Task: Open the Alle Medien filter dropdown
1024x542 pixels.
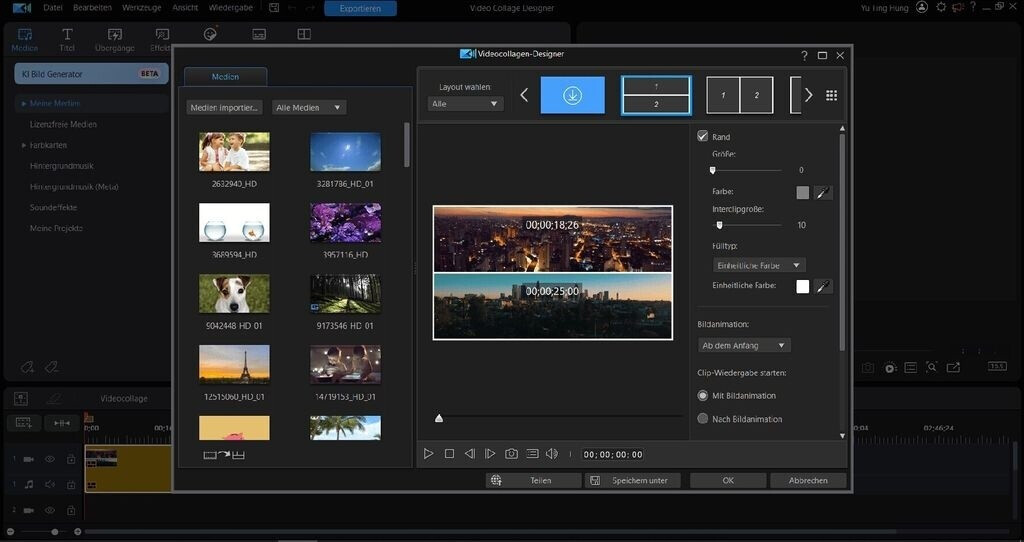Action: point(309,107)
